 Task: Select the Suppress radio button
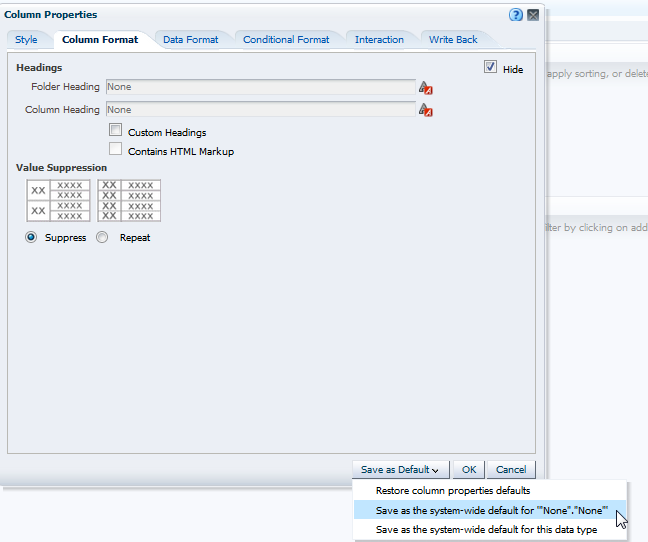click(x=31, y=237)
